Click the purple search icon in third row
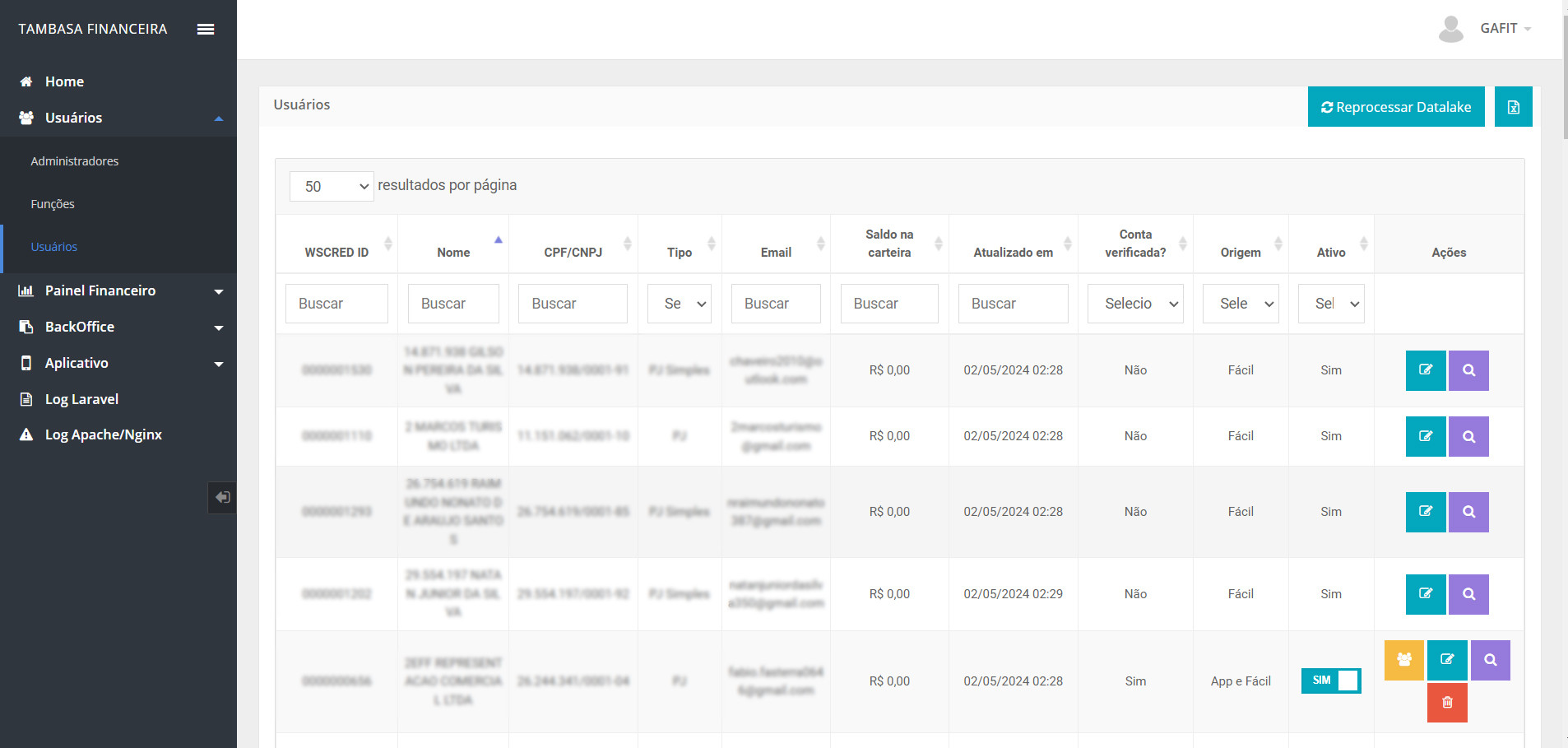This screenshot has height=748, width=1568. tap(1468, 512)
